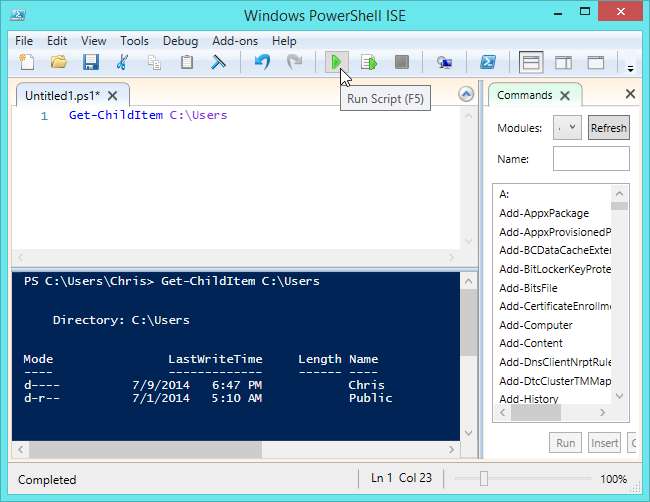Click the New script icon

coord(26,62)
